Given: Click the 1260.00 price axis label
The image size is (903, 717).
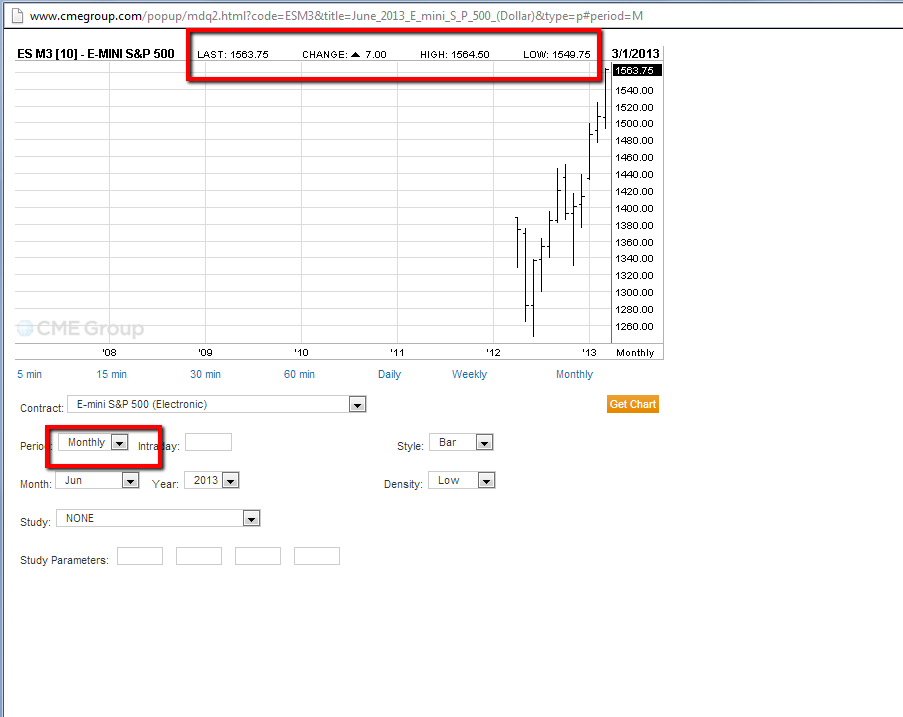Looking at the screenshot, I should click(x=634, y=327).
